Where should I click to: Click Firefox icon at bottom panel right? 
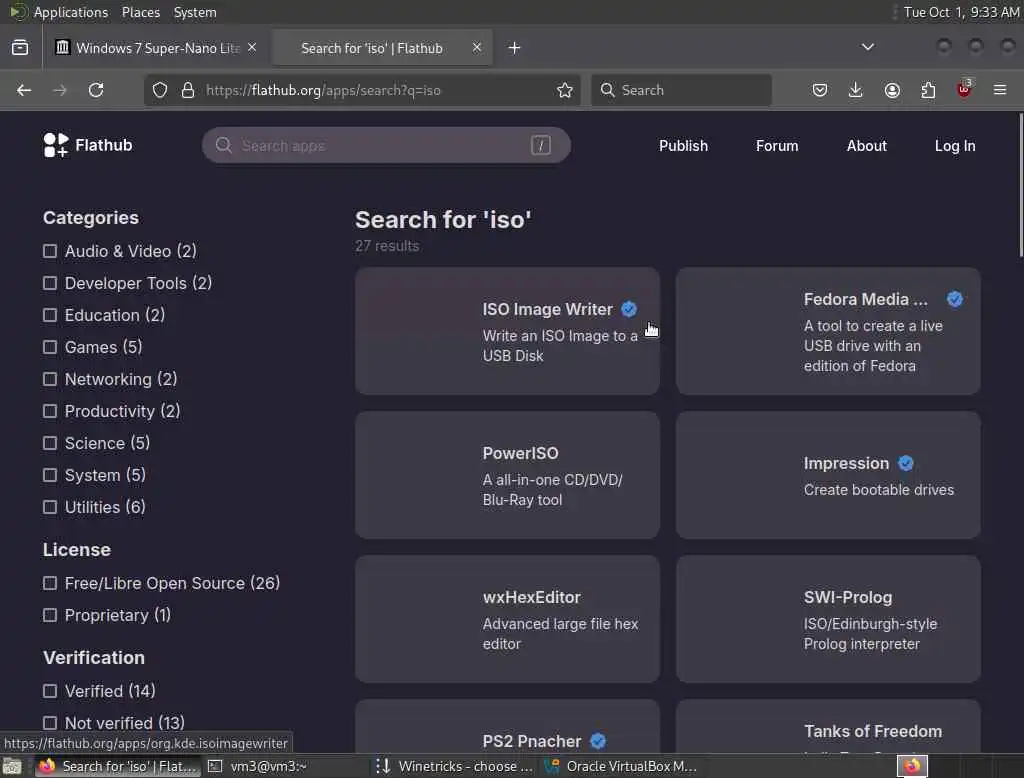coord(912,766)
